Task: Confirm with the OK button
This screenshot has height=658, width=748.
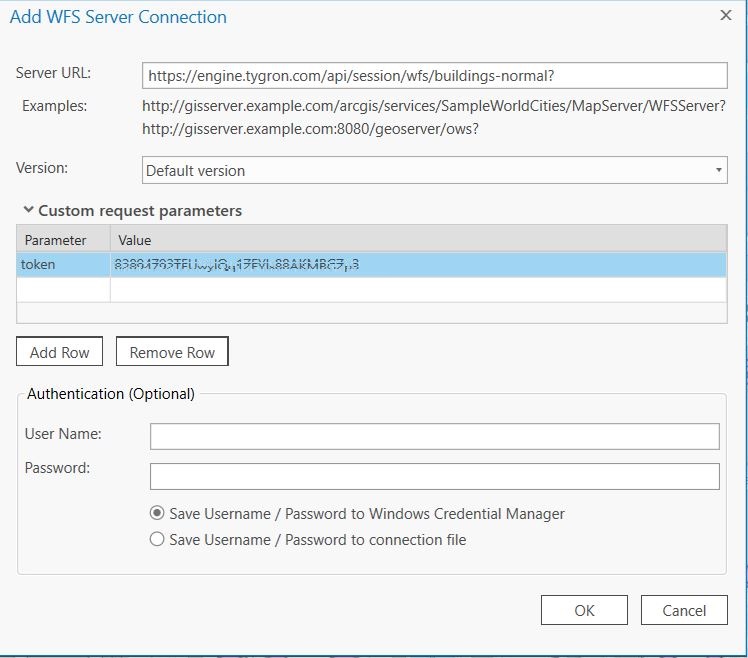Action: click(x=584, y=610)
